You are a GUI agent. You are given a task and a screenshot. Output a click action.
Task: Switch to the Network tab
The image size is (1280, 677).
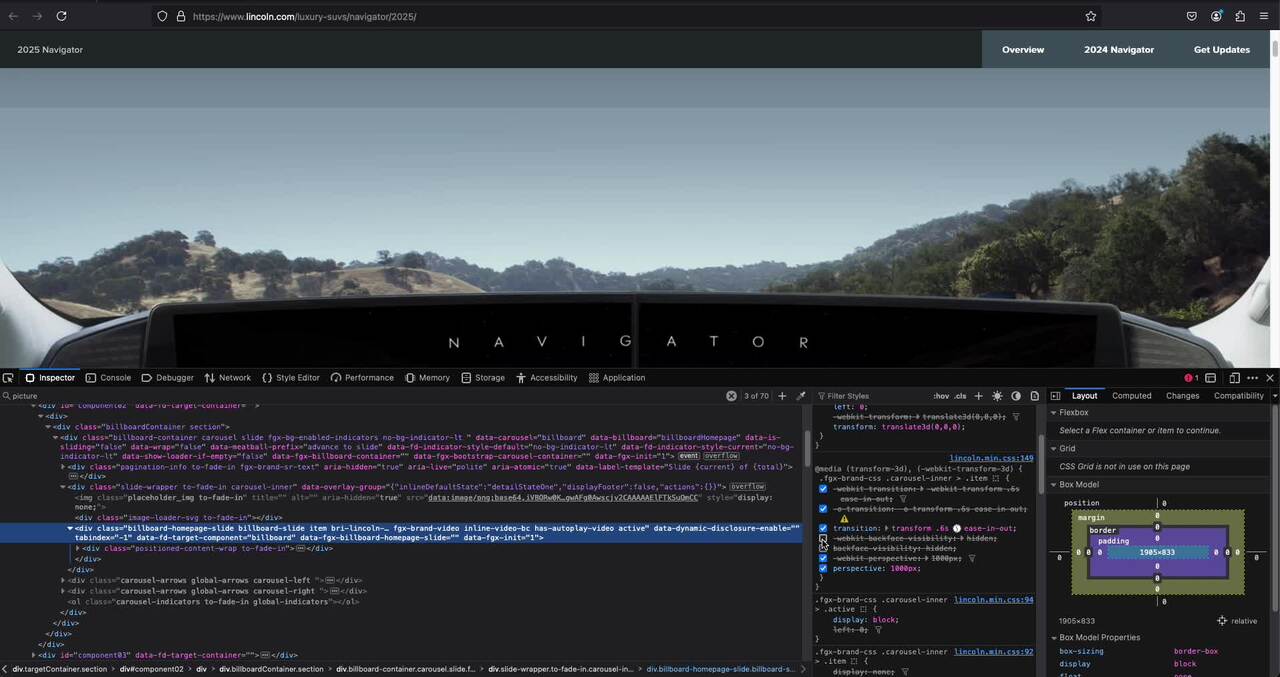click(x=227, y=378)
